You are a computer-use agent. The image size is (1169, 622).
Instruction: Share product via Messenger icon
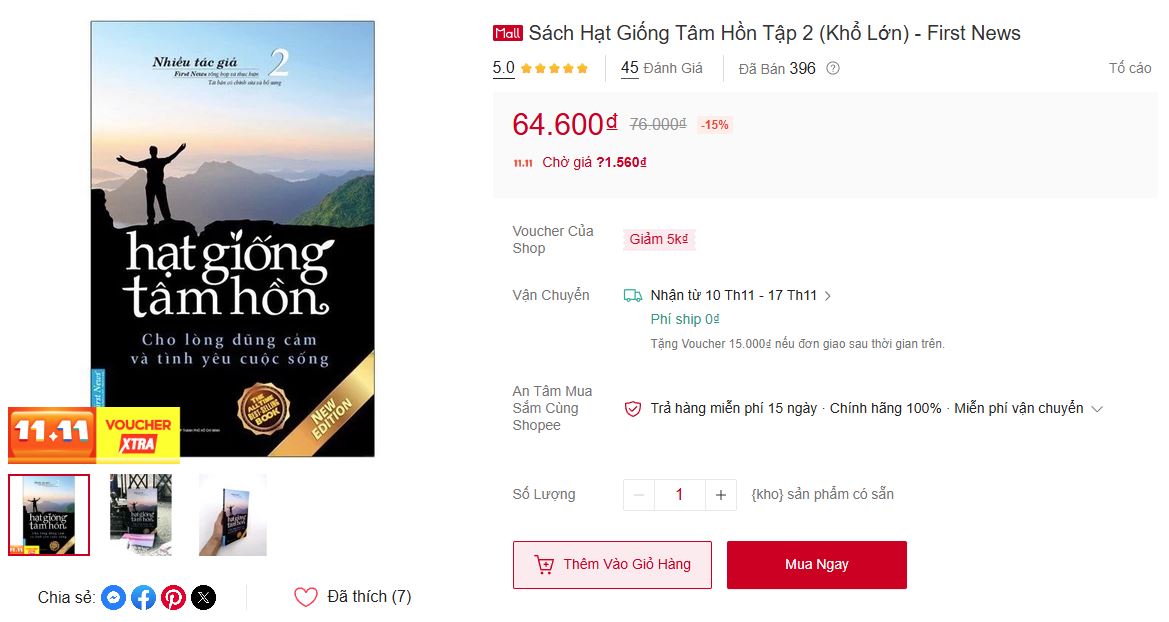click(113, 597)
